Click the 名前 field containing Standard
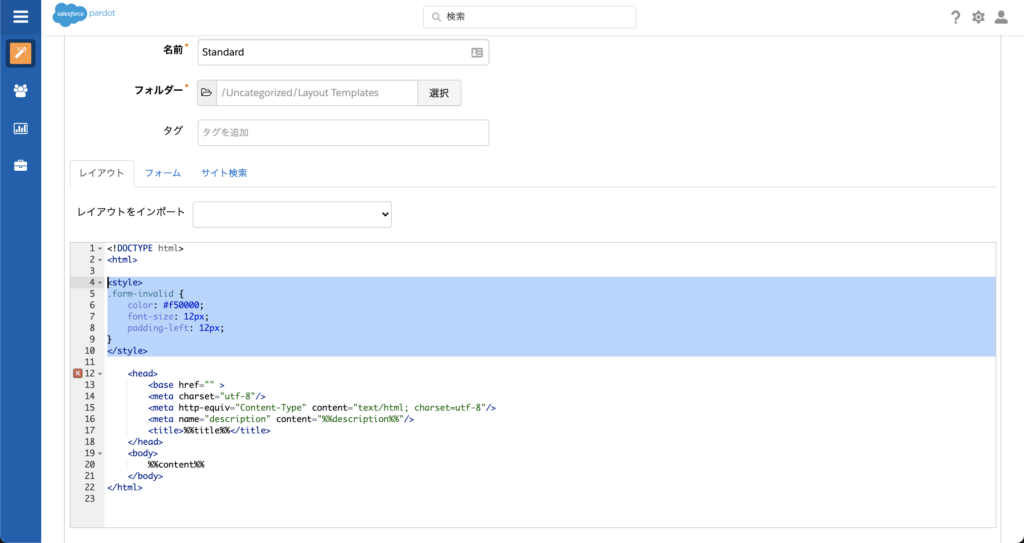Image resolution: width=1024 pixels, height=543 pixels. coord(332,52)
